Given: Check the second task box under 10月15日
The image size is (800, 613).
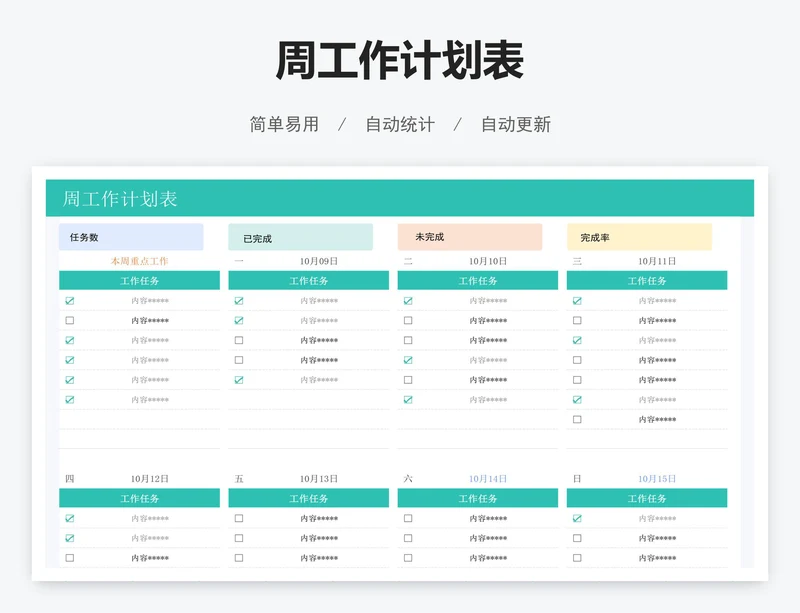Looking at the screenshot, I should (577, 538).
